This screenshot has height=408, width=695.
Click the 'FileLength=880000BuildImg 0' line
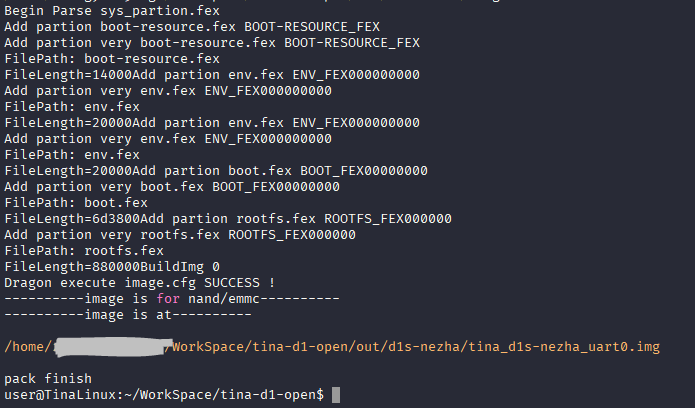[104, 267]
